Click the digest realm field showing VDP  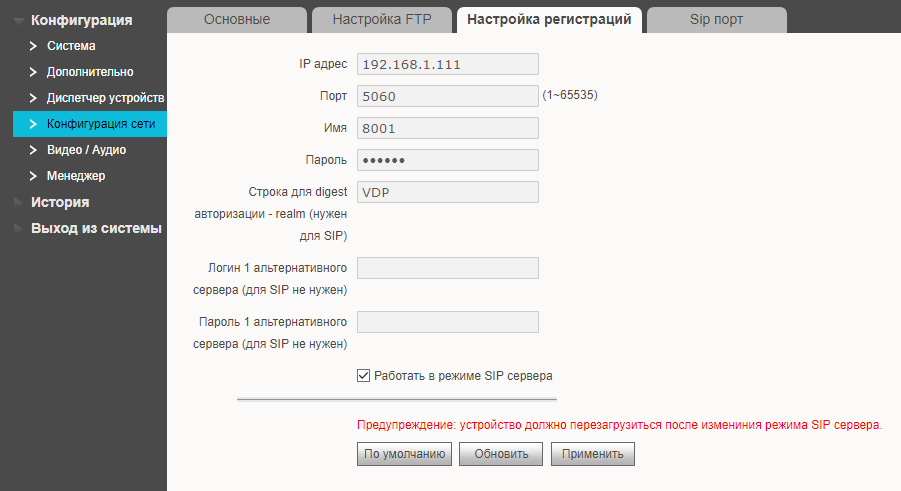448,192
